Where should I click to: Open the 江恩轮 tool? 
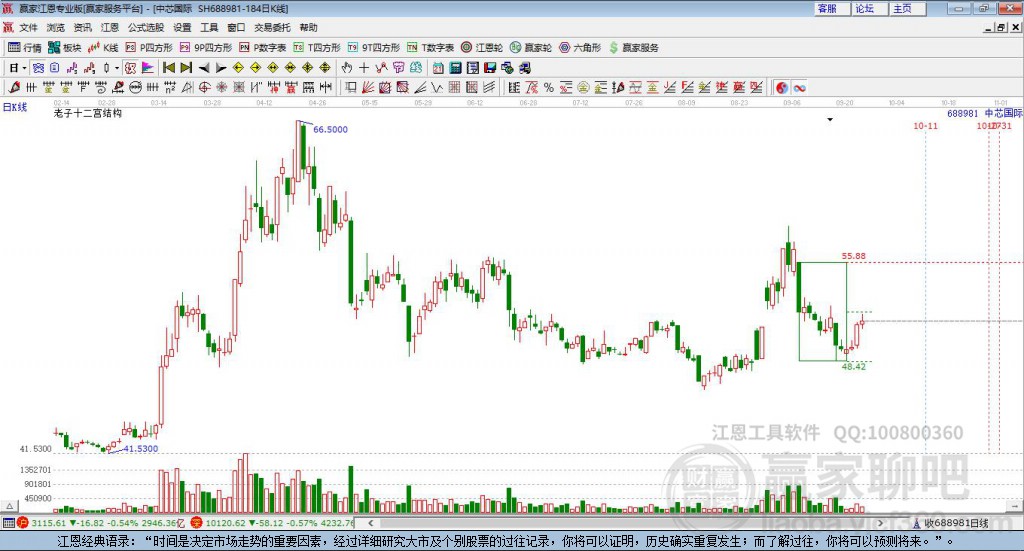coord(482,48)
